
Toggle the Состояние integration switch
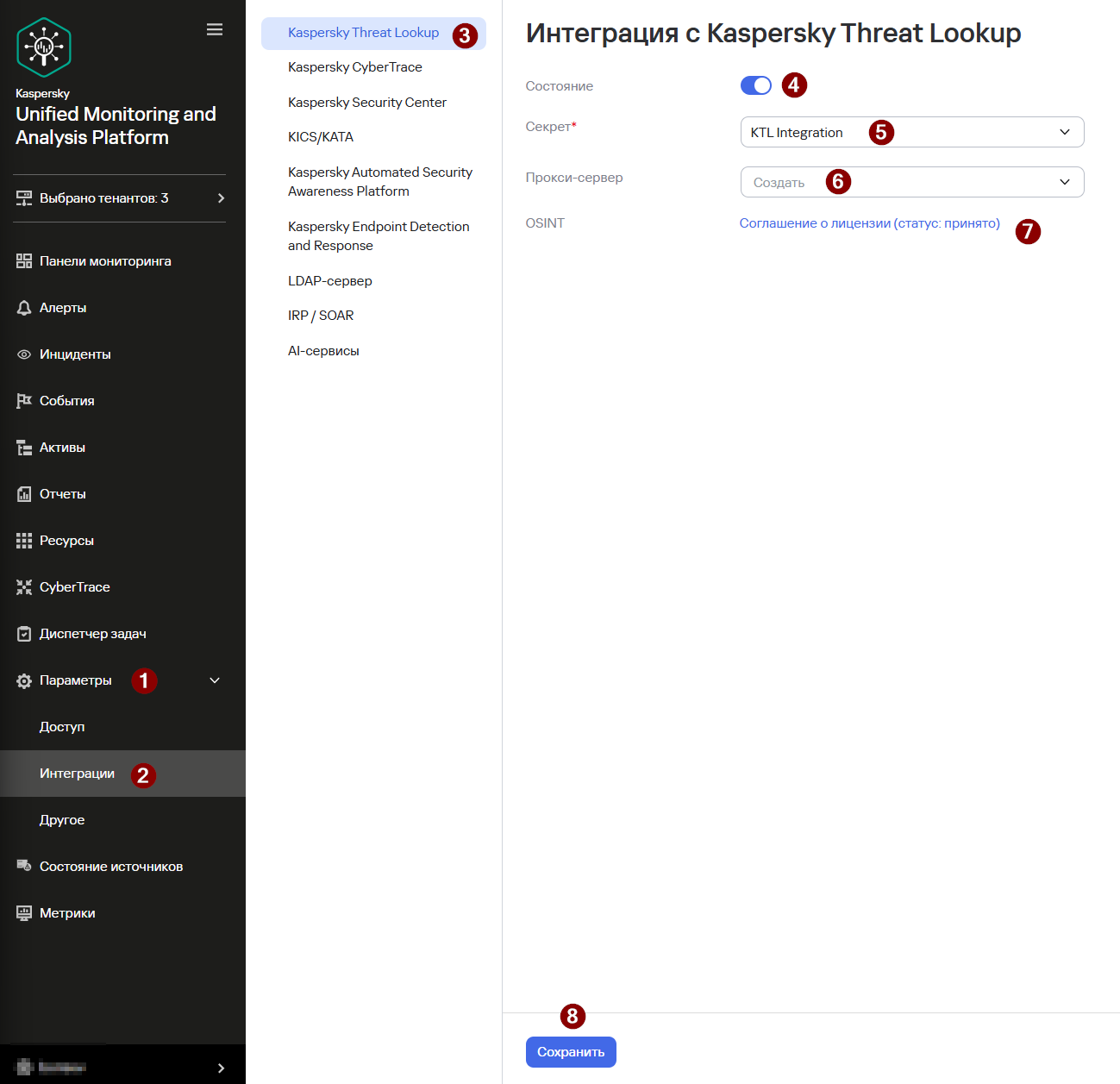[756, 85]
